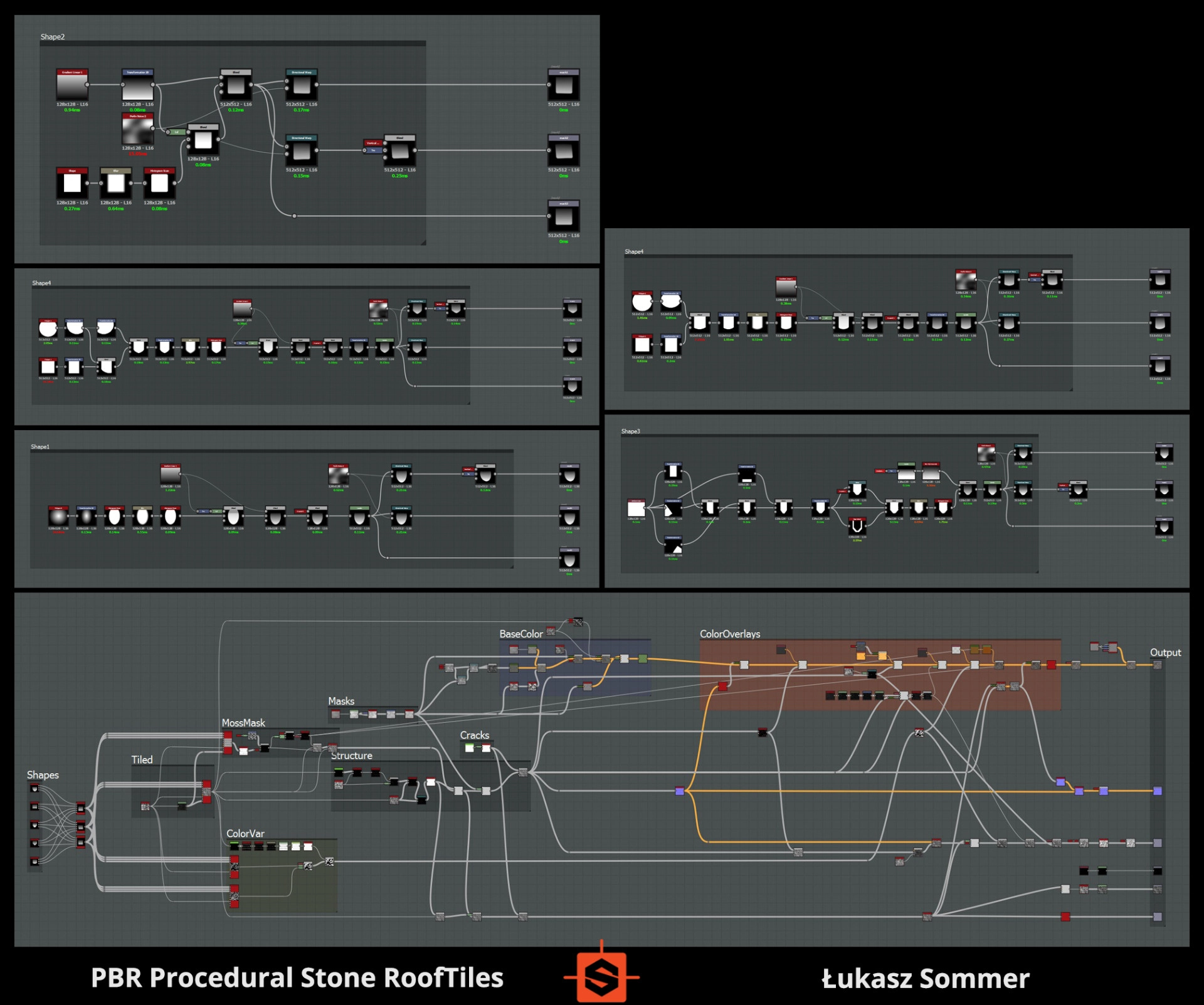Select the Histogram Scan node in Shape2
The height and width of the screenshot is (1005, 1204).
(x=159, y=183)
